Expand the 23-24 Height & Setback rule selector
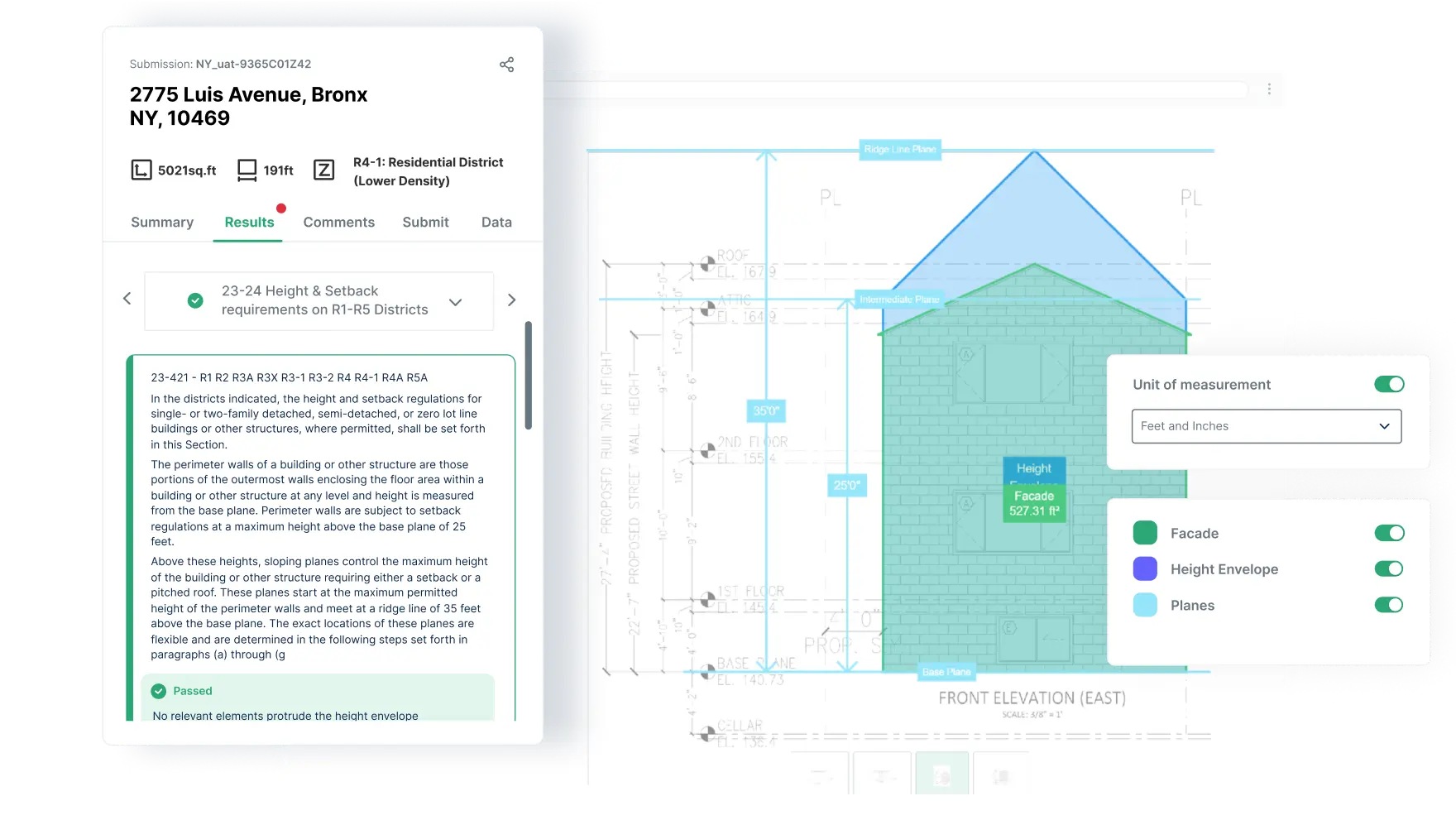The width and height of the screenshot is (1456, 820). tap(319, 301)
